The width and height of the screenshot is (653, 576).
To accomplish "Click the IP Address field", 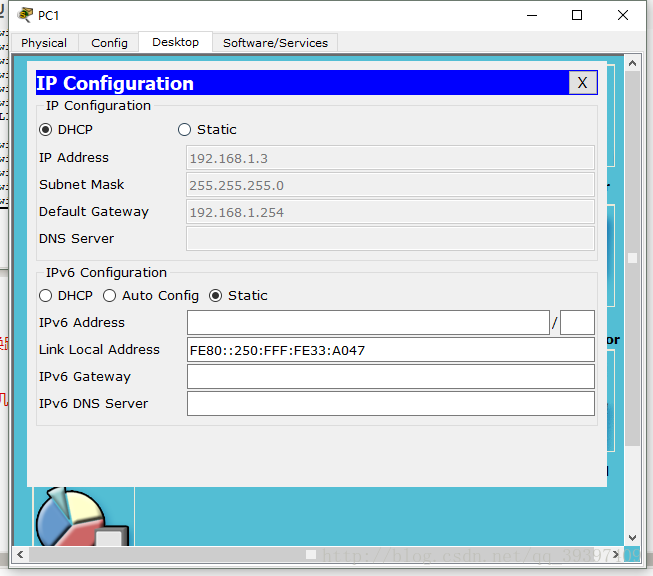I will (x=390, y=158).
